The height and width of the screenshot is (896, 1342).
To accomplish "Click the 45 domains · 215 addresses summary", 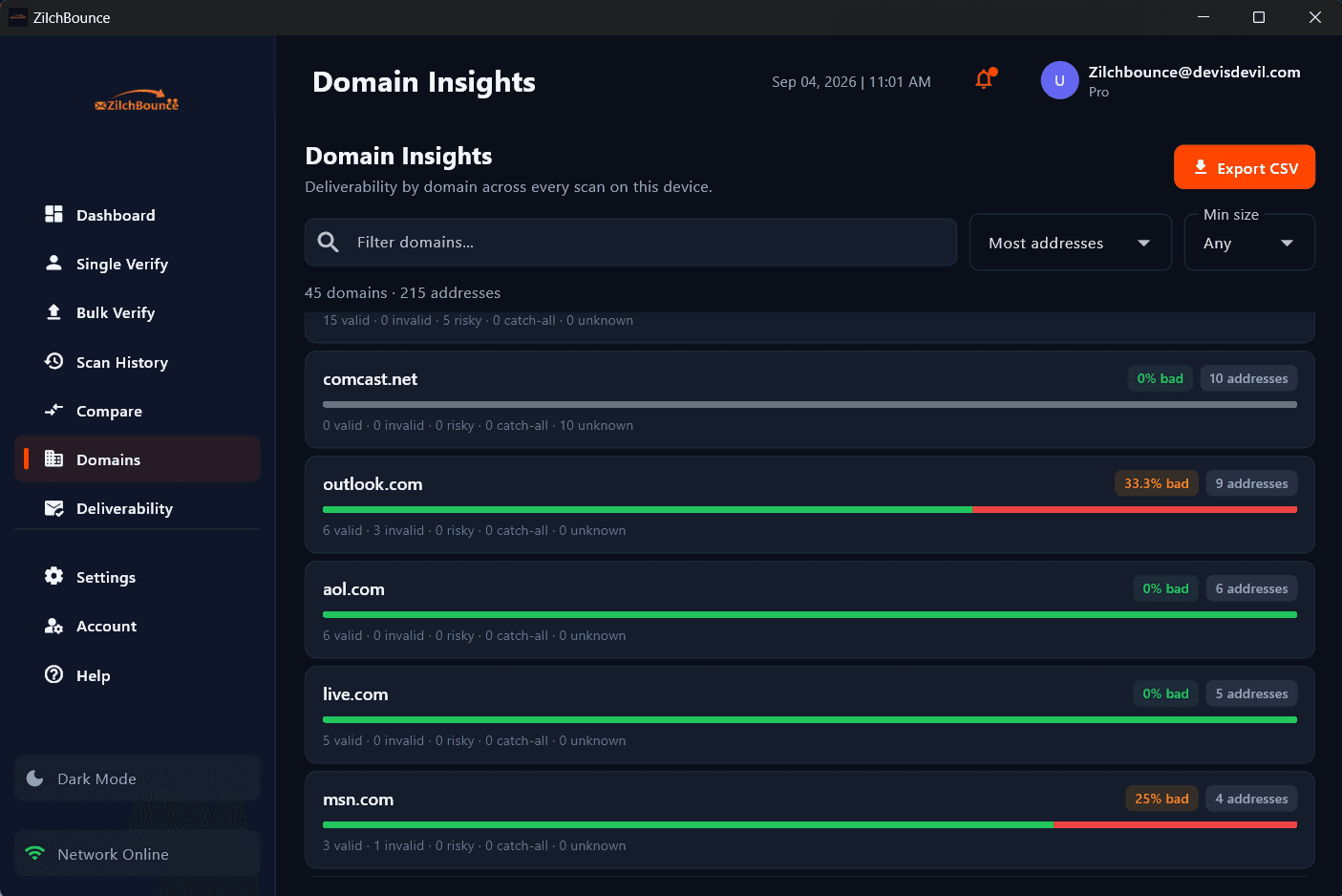I will [x=402, y=292].
